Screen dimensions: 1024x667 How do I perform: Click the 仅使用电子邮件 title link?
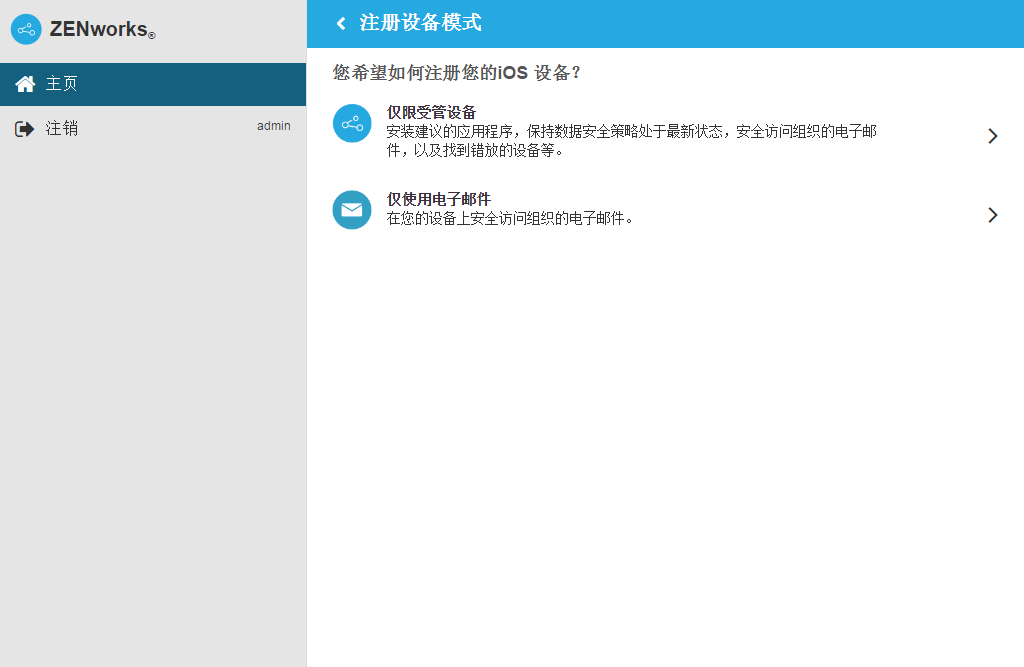tap(438, 199)
